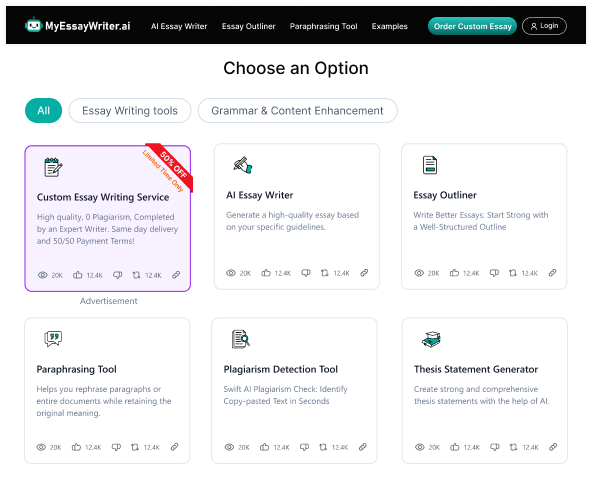Repost the AI Essay Writer card
The width and height of the screenshot is (592, 484).
pyautogui.click(x=325, y=273)
